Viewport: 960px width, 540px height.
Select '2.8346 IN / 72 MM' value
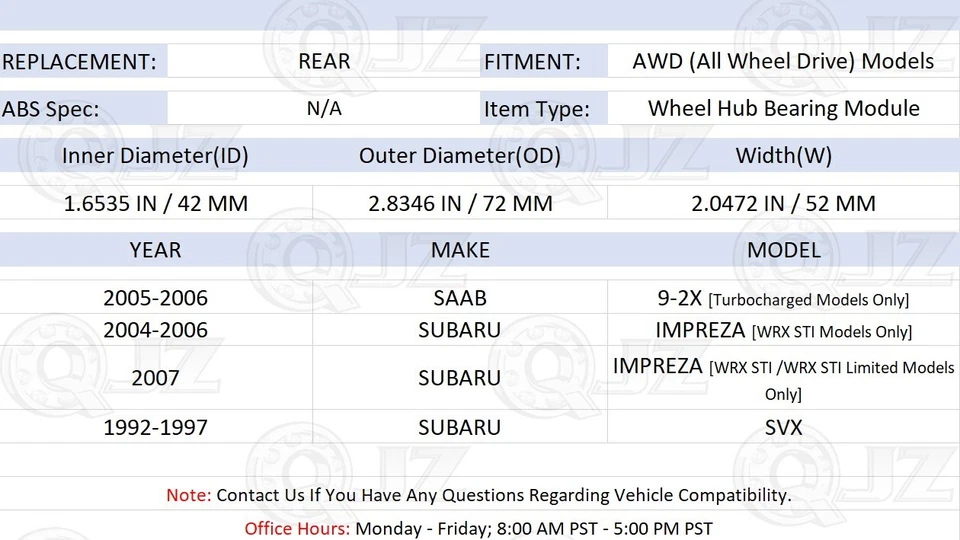[x=460, y=203]
